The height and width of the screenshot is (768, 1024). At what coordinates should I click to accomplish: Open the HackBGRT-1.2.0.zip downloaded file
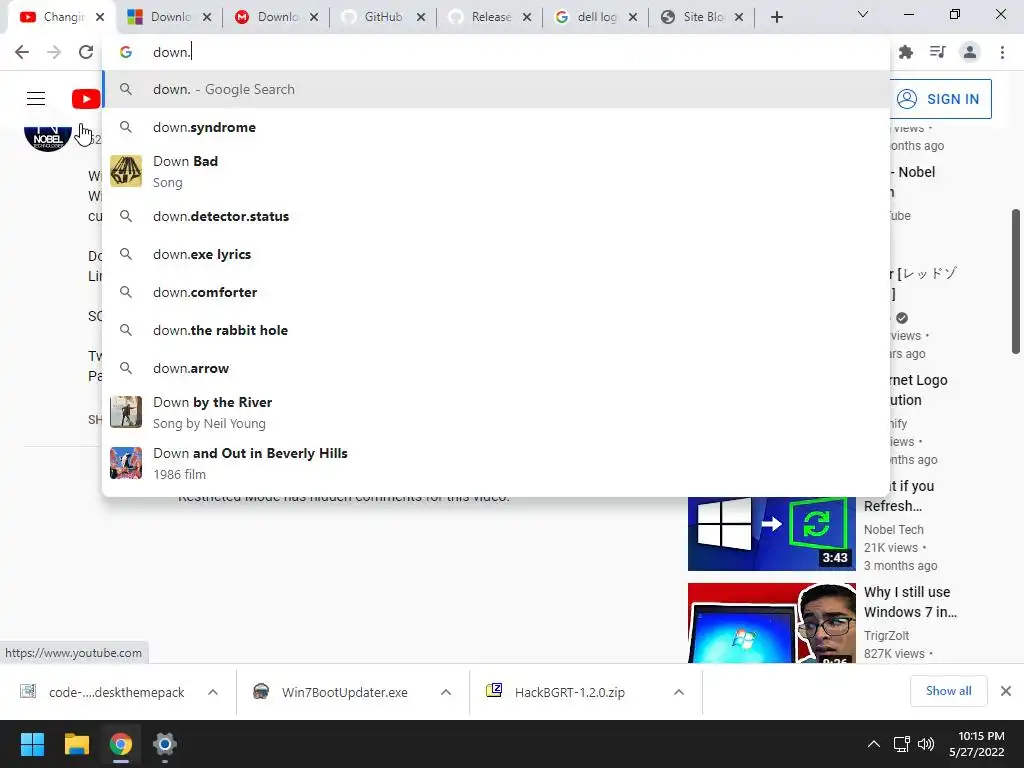pos(569,692)
